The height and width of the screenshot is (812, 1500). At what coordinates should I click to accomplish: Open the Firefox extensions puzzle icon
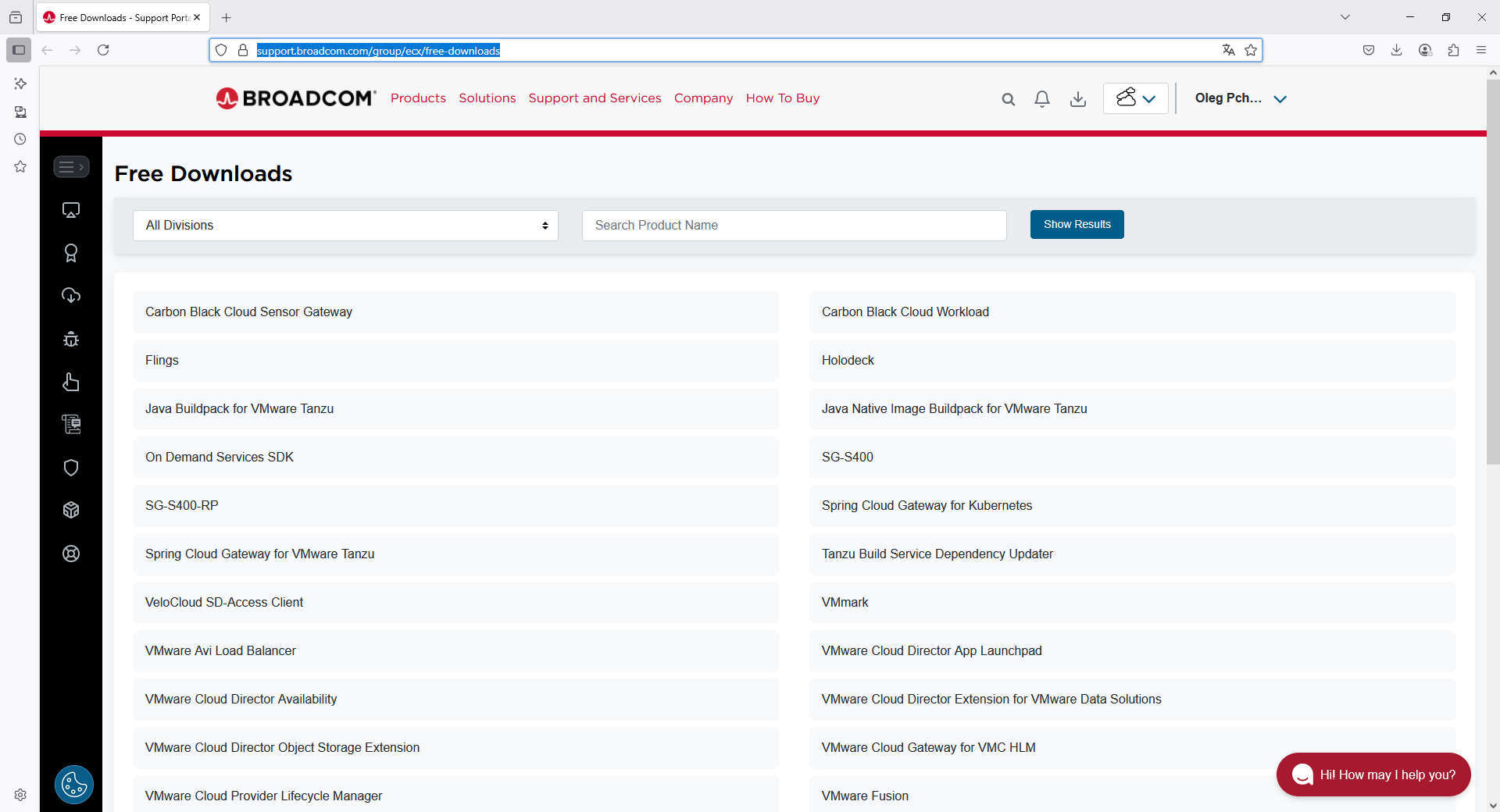[x=1453, y=50]
